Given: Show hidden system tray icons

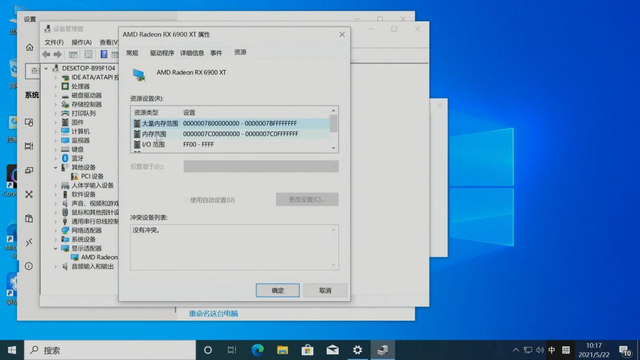Looking at the screenshot, I should coord(516,350).
